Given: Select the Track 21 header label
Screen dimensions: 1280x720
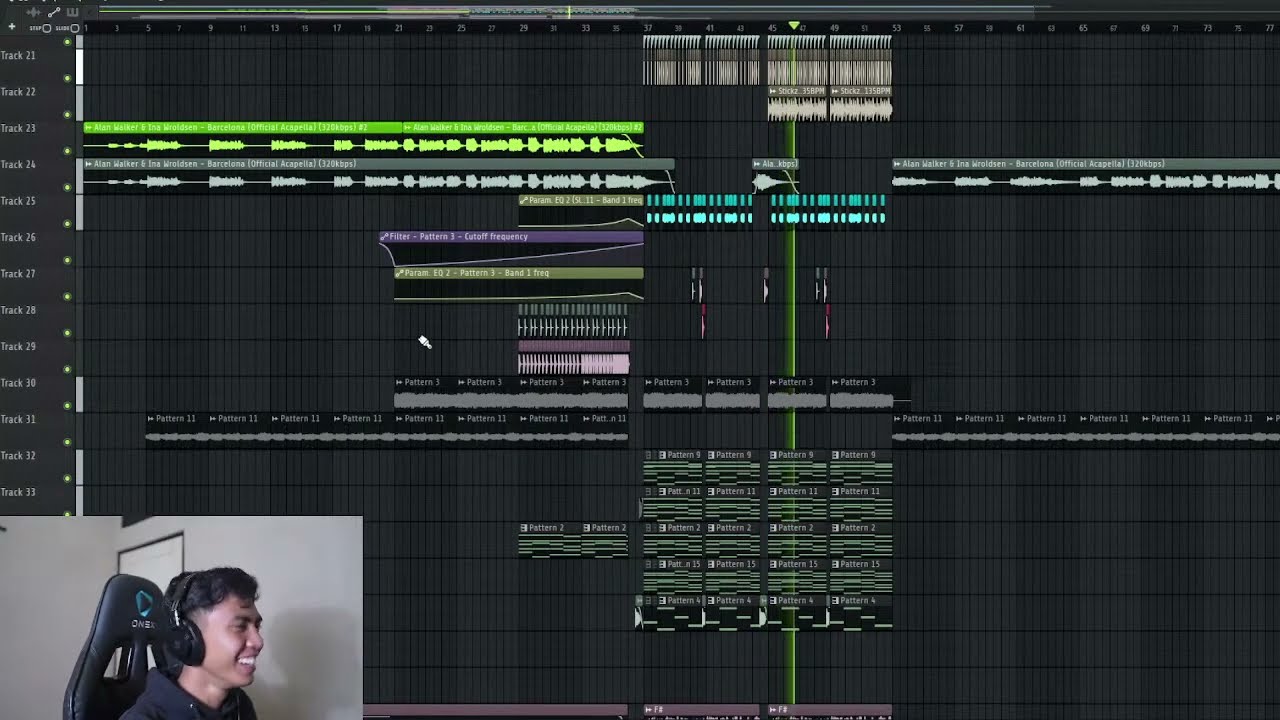Looking at the screenshot, I should pos(18,55).
